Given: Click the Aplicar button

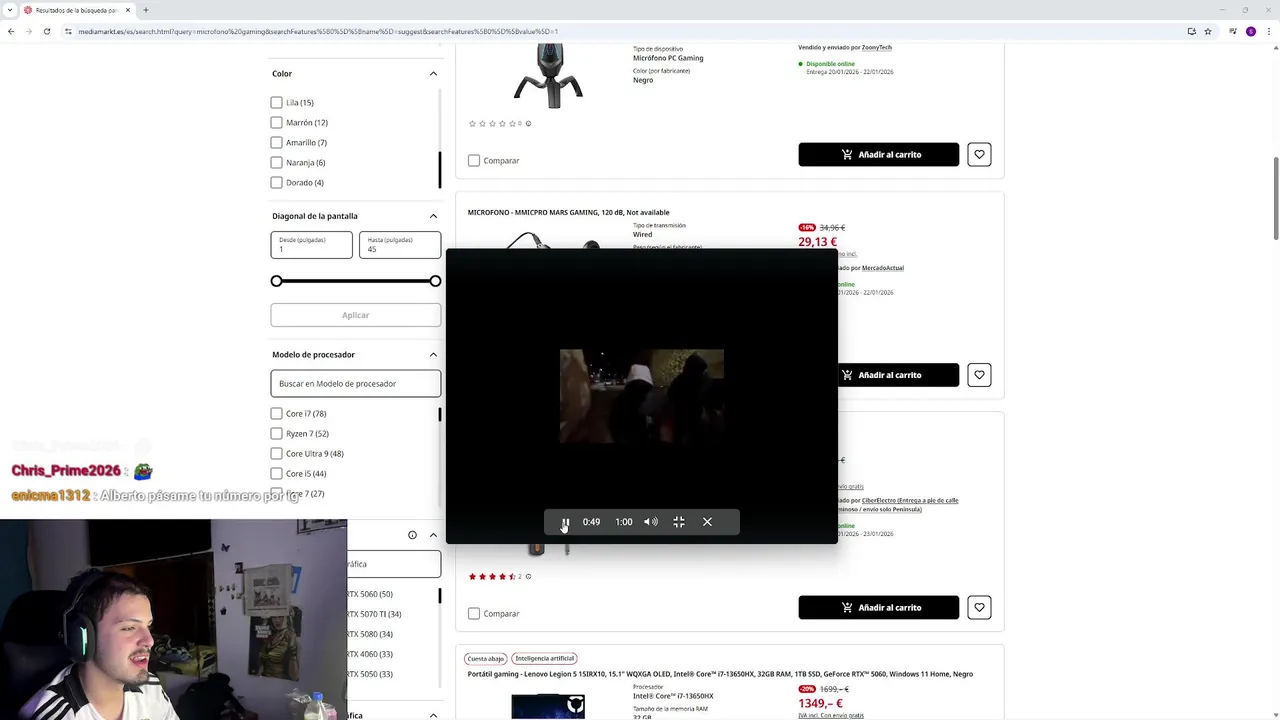Looking at the screenshot, I should [x=356, y=315].
